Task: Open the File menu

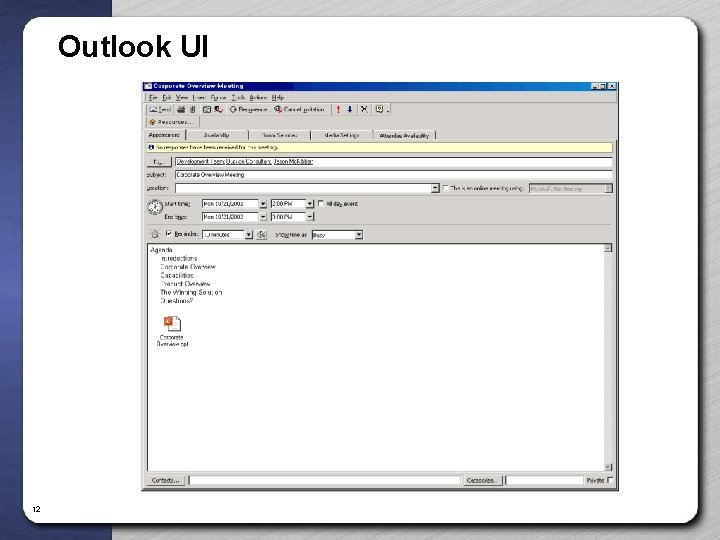Action: pos(153,97)
